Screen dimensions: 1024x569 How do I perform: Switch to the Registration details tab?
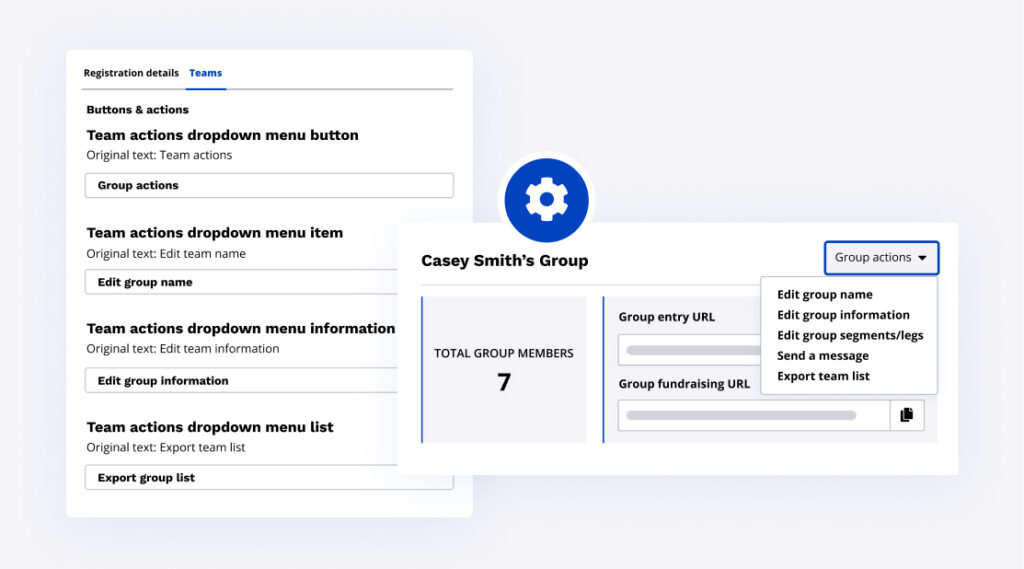click(x=131, y=73)
